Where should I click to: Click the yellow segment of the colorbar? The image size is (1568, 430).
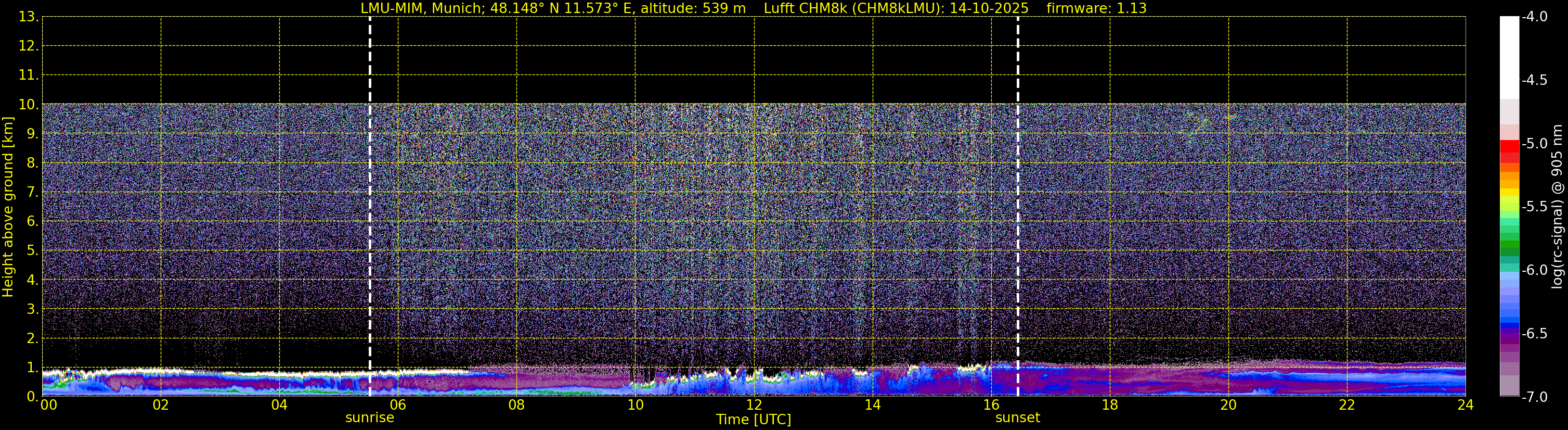point(1510,193)
